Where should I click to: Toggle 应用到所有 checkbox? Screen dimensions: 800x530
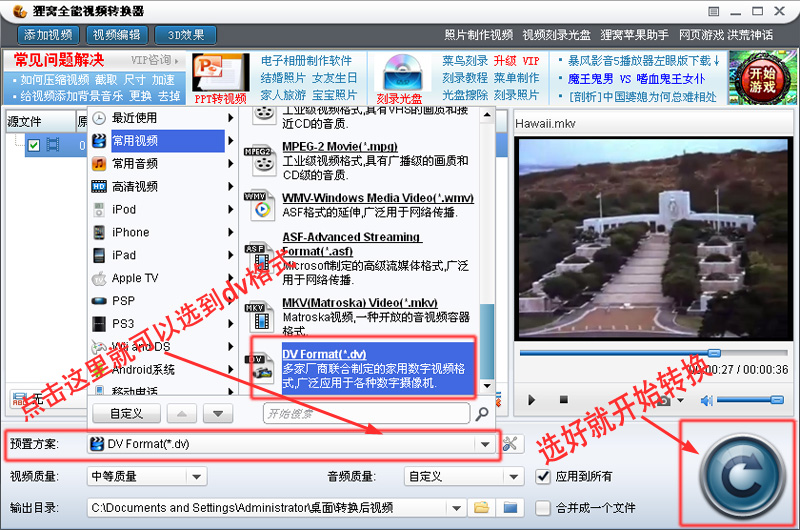click(x=543, y=476)
